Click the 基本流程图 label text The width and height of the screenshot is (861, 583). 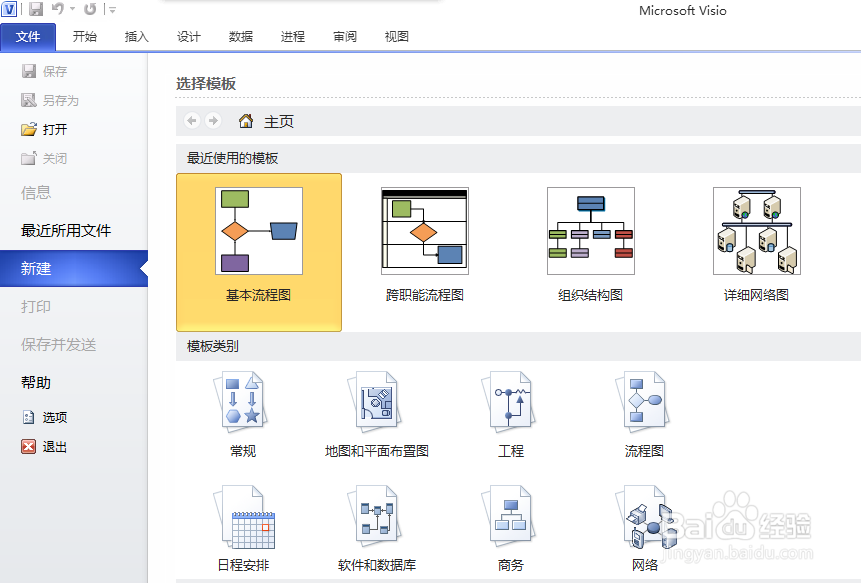(x=259, y=295)
